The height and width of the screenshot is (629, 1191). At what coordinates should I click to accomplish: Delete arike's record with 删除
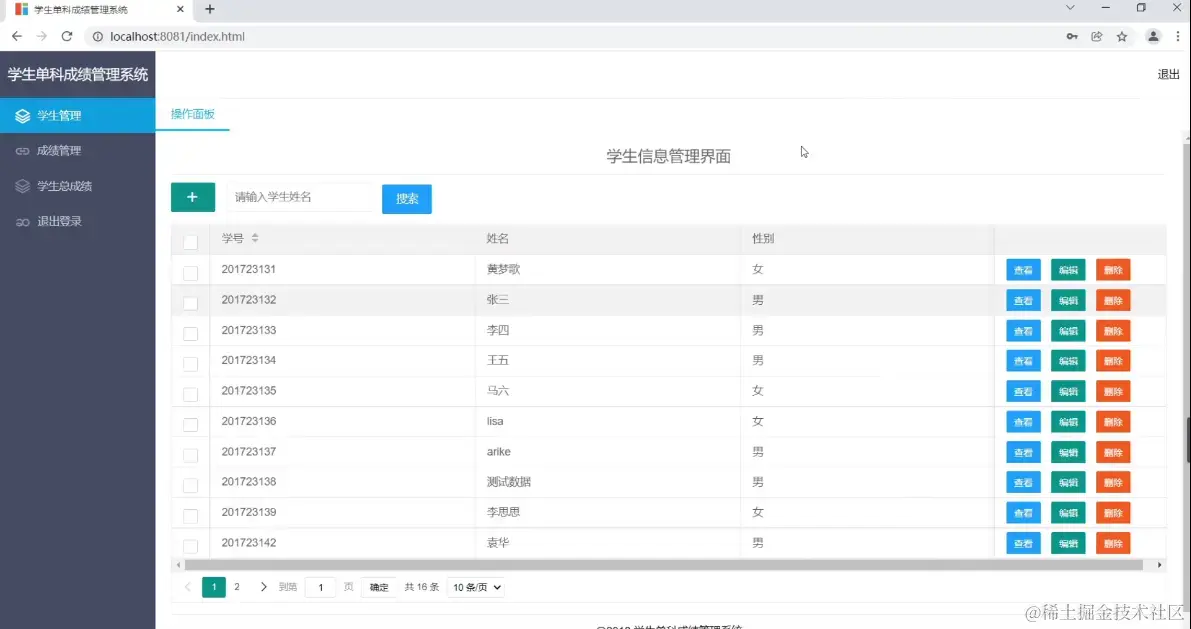tap(1113, 452)
